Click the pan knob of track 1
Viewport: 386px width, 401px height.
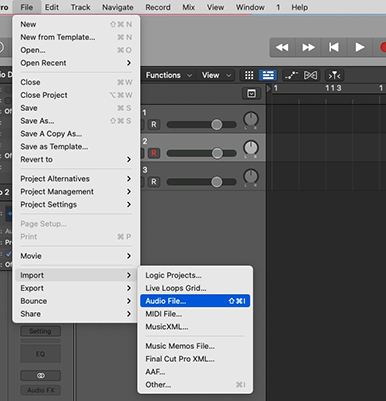pos(251,119)
